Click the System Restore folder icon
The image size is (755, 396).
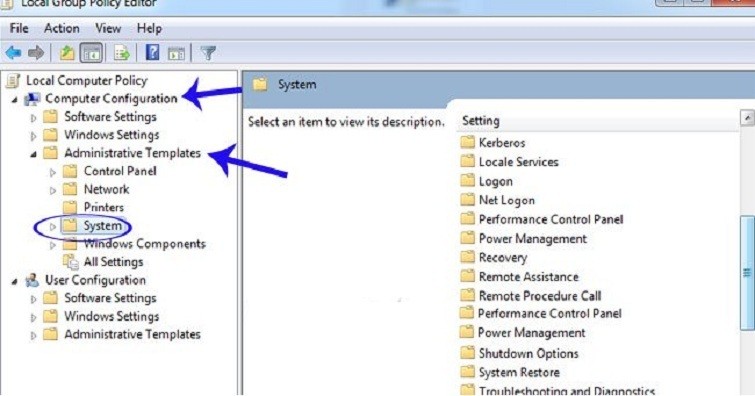(467, 372)
